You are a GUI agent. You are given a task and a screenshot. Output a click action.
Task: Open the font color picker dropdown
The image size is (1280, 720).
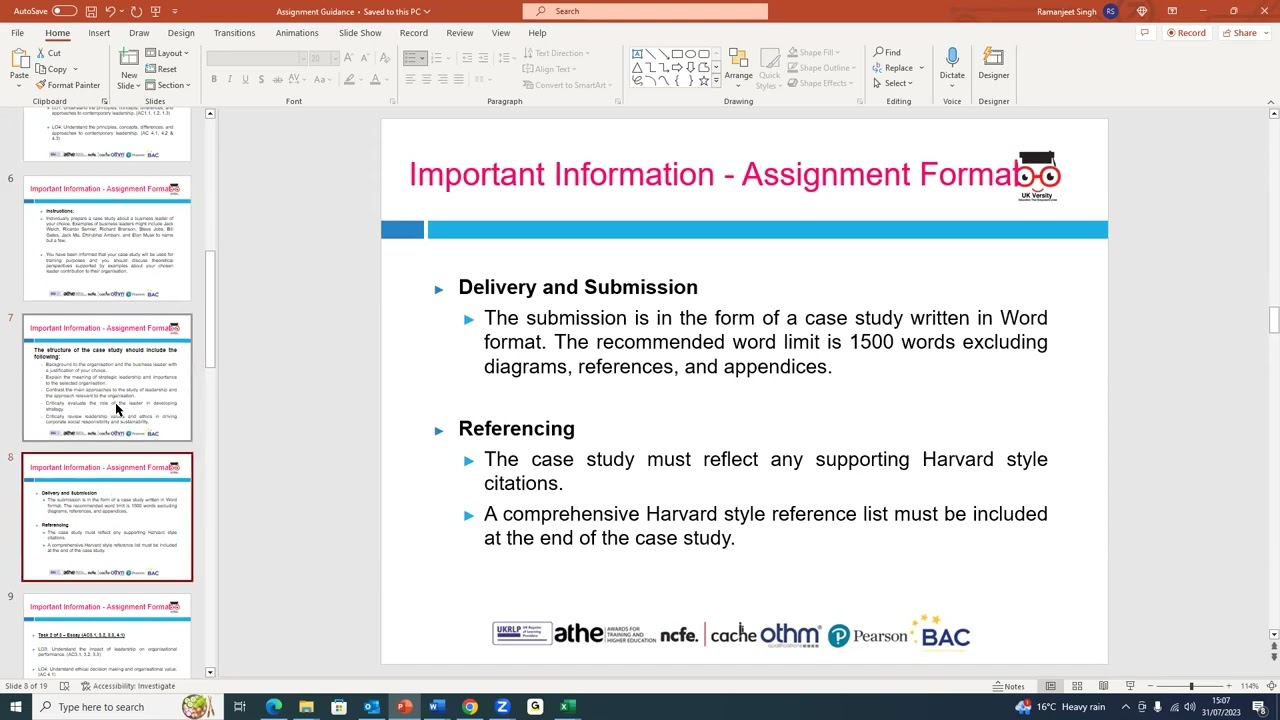(x=387, y=80)
